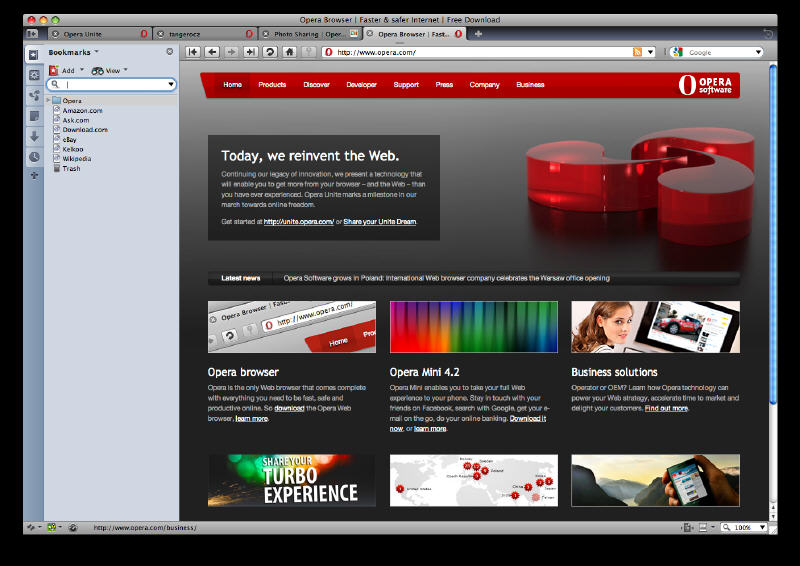The image size is (800, 566).
Task: Open bookmark search field dropdown arrow
Action: pyautogui.click(x=170, y=84)
